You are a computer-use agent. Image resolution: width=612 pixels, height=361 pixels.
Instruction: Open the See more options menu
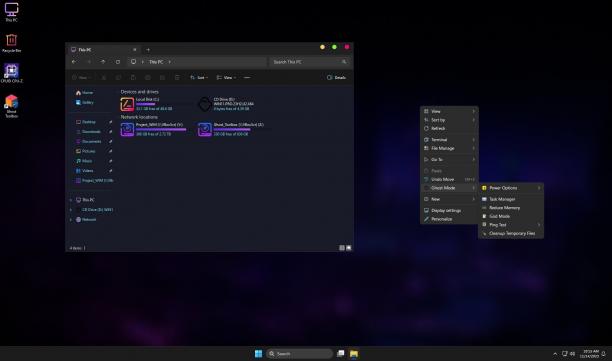[247, 77]
